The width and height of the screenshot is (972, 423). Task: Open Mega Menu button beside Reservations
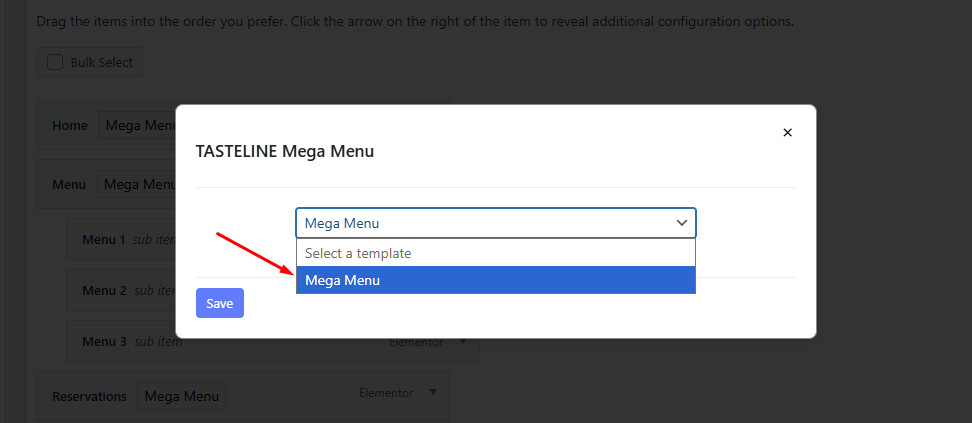pyautogui.click(x=181, y=396)
